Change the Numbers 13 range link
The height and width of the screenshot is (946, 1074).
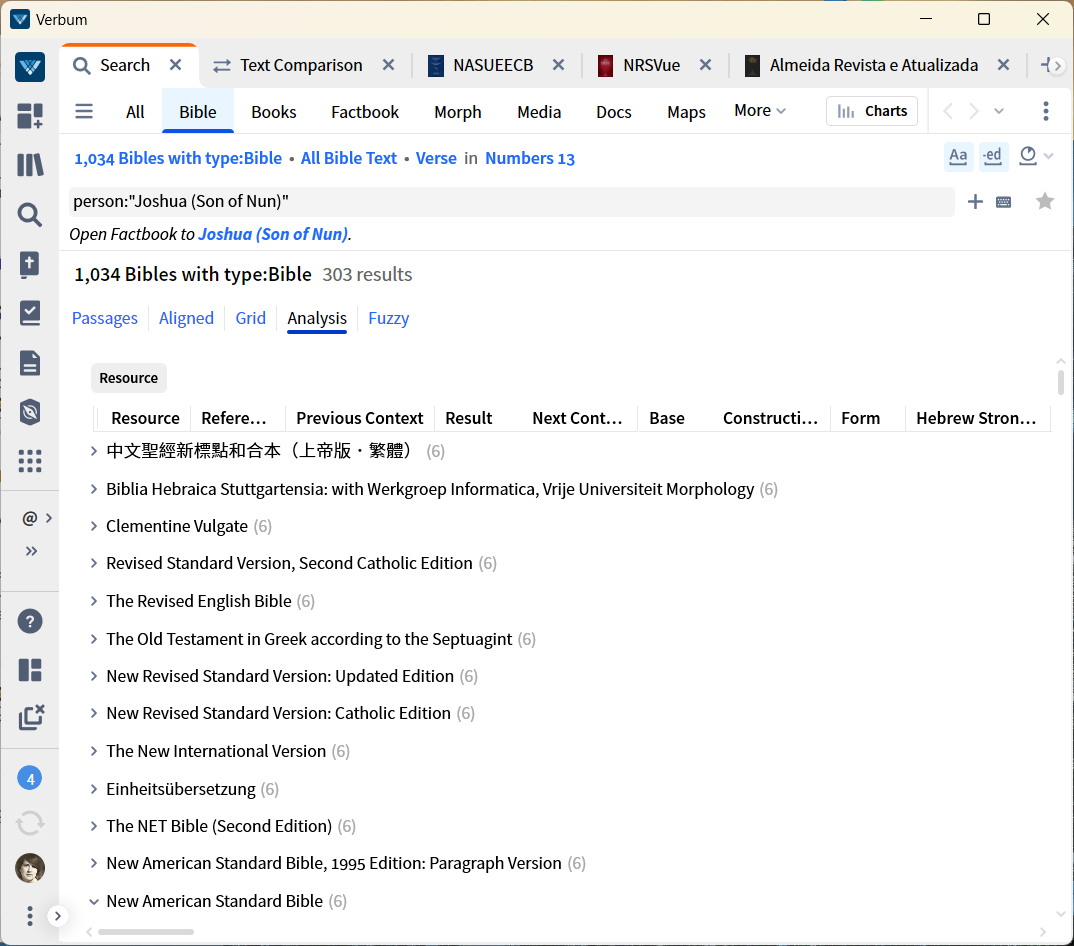coord(529,158)
